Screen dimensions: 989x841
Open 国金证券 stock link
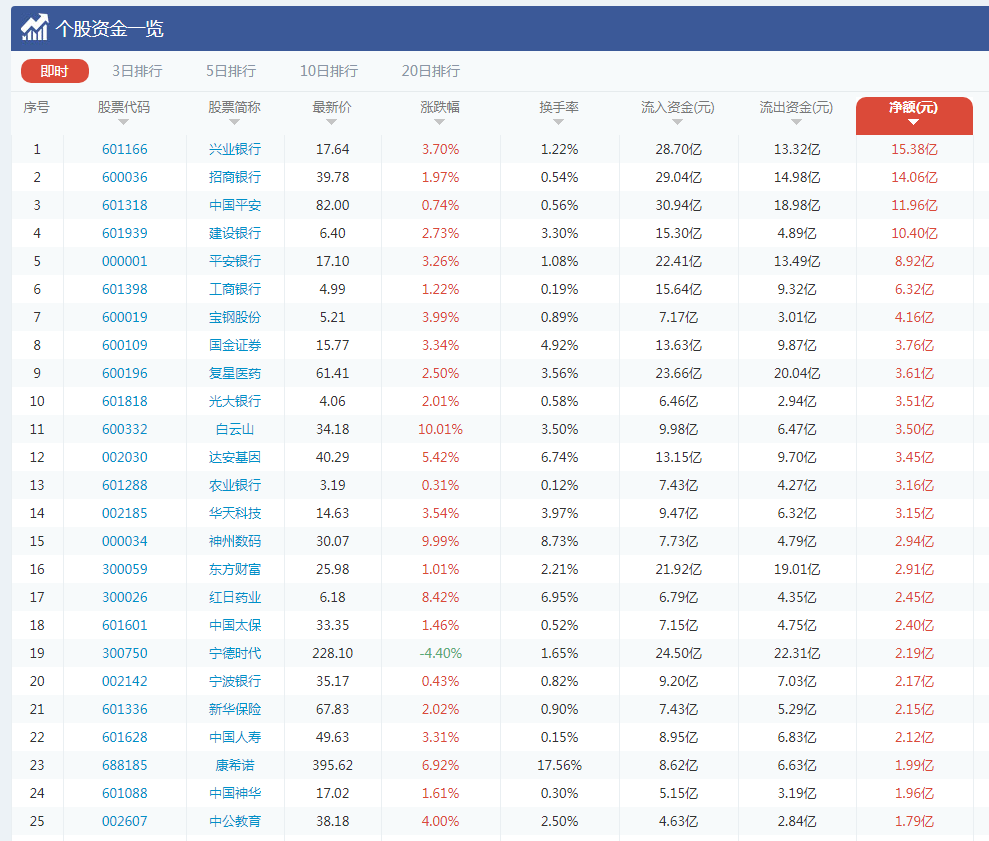pyautogui.click(x=235, y=345)
